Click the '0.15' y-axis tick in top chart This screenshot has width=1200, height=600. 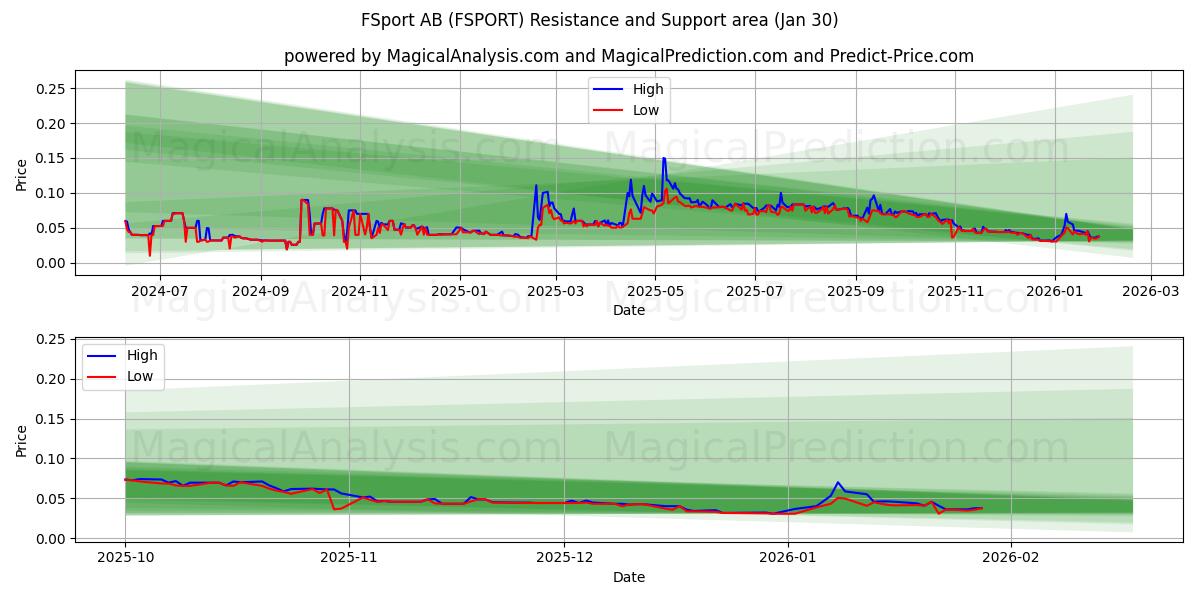[x=50, y=158]
